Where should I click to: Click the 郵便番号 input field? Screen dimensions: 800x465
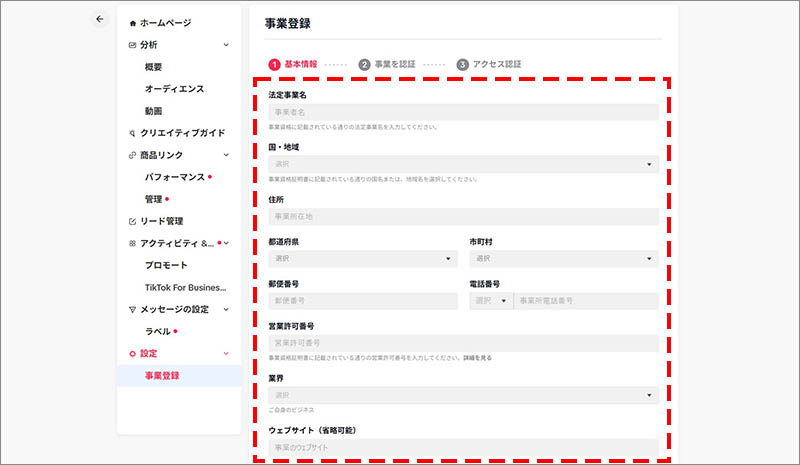pos(362,301)
